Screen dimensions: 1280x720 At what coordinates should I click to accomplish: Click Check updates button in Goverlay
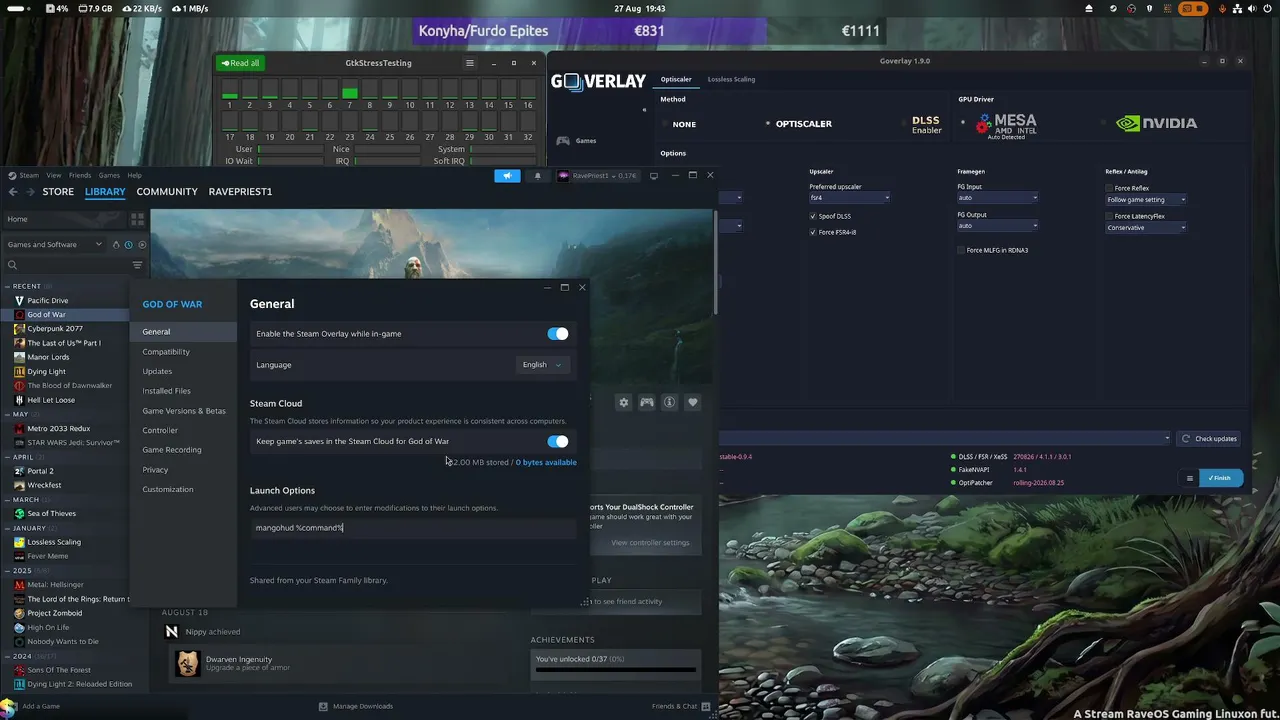(x=1209, y=439)
